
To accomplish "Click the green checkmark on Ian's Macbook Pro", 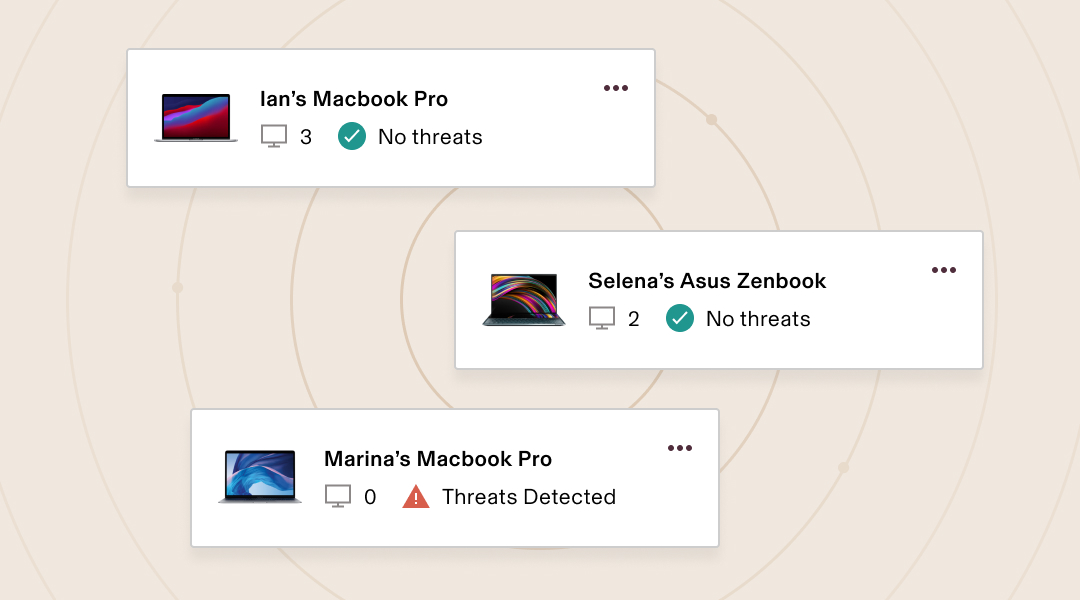I will pos(352,136).
